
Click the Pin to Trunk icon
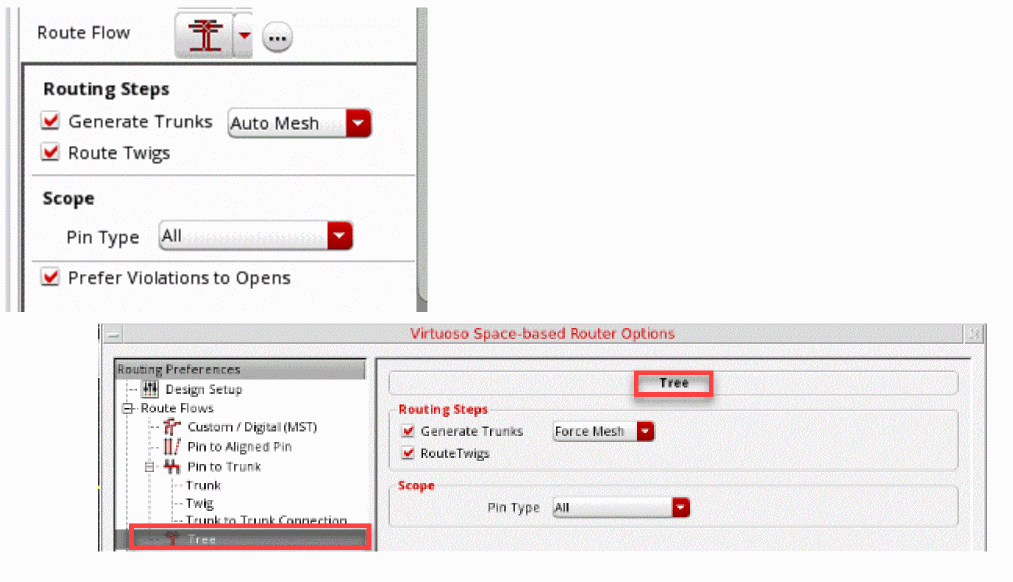172,466
